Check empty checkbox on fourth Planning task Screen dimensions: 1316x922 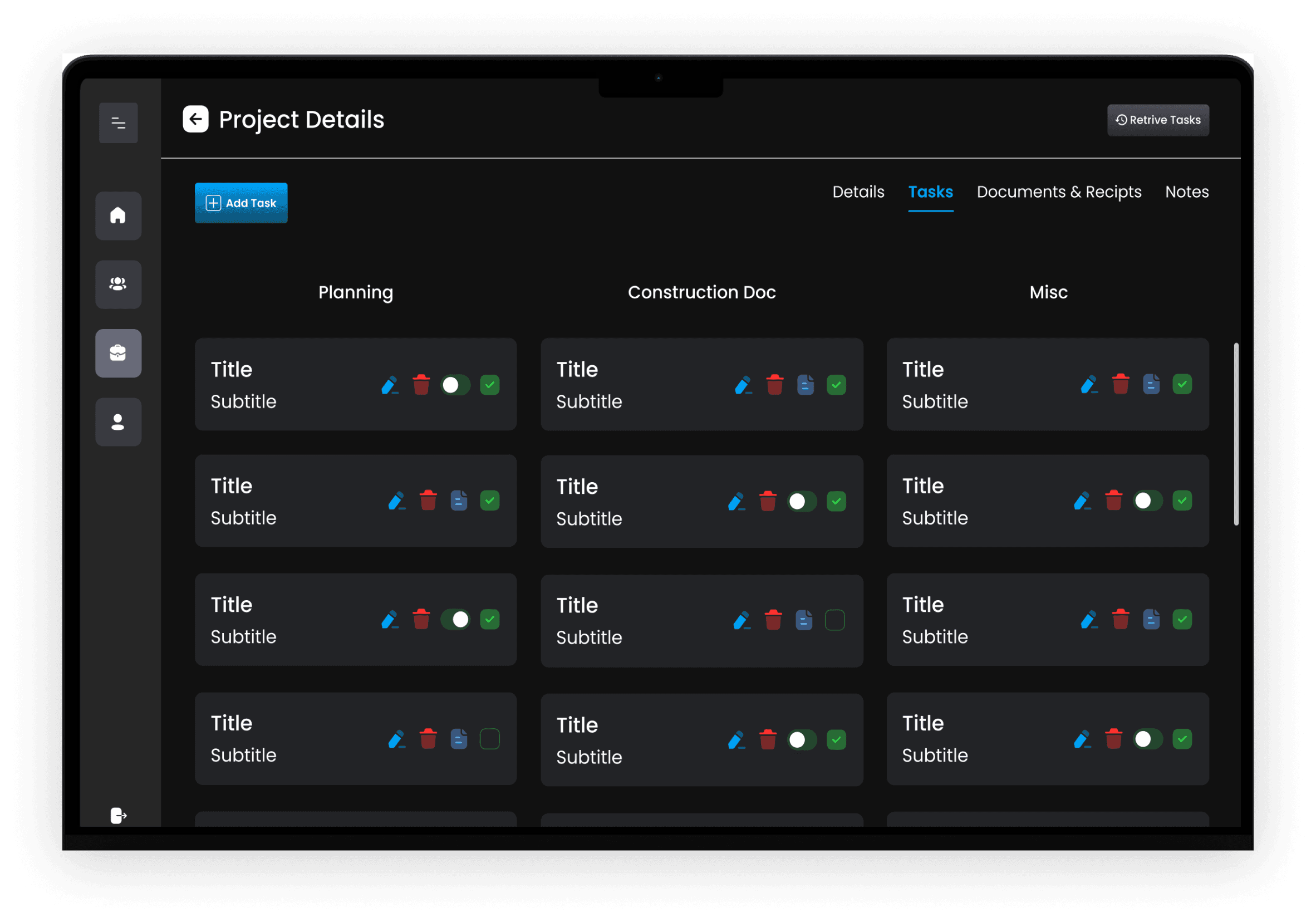(489, 739)
